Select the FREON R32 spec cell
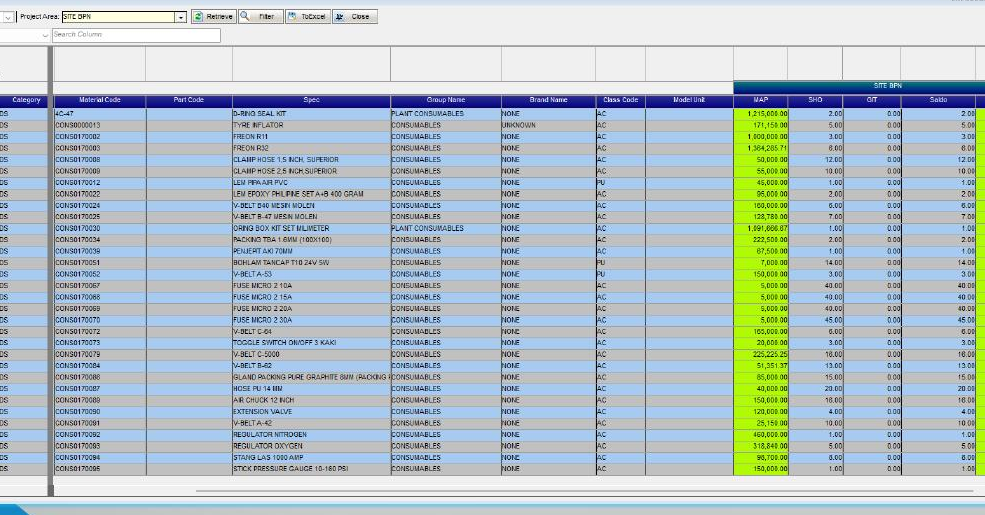985x515 pixels. 312,148
